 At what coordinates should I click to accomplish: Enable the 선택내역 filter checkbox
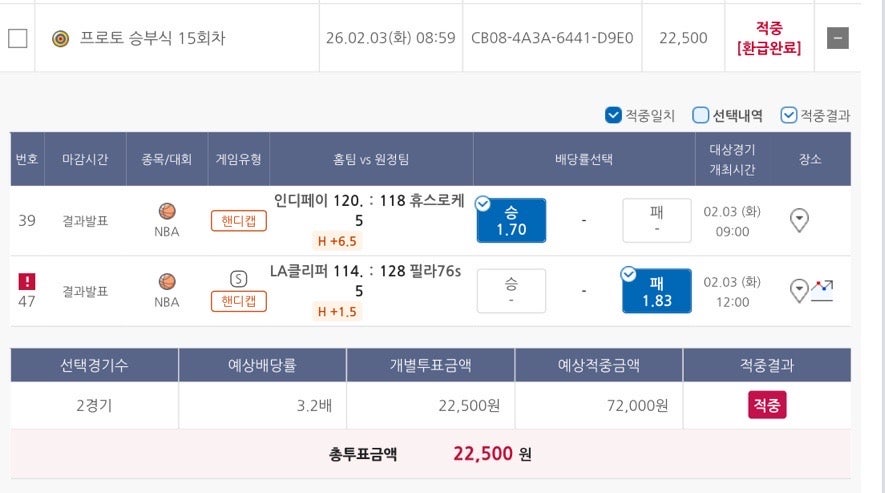[701, 115]
